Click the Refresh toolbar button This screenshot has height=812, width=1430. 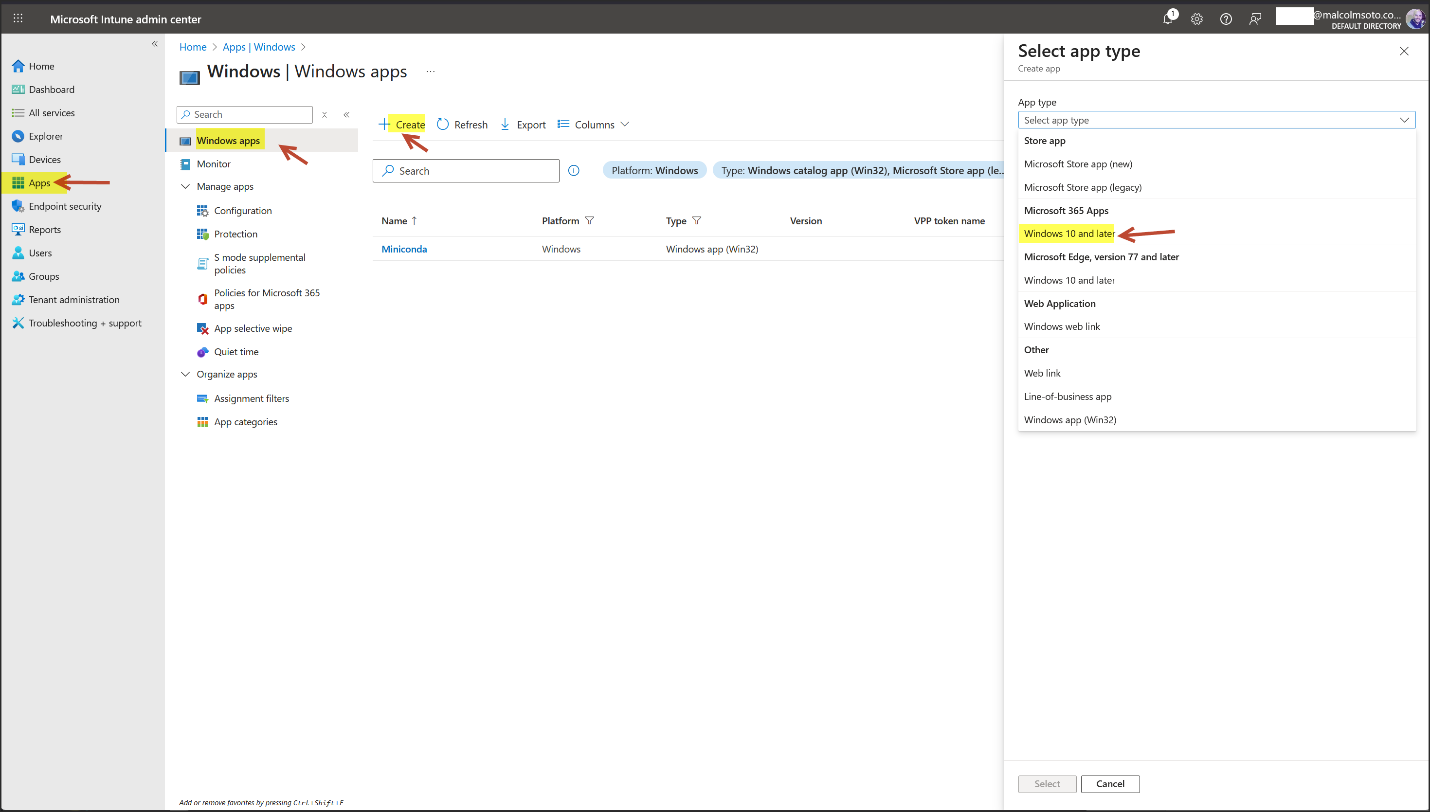(x=462, y=125)
